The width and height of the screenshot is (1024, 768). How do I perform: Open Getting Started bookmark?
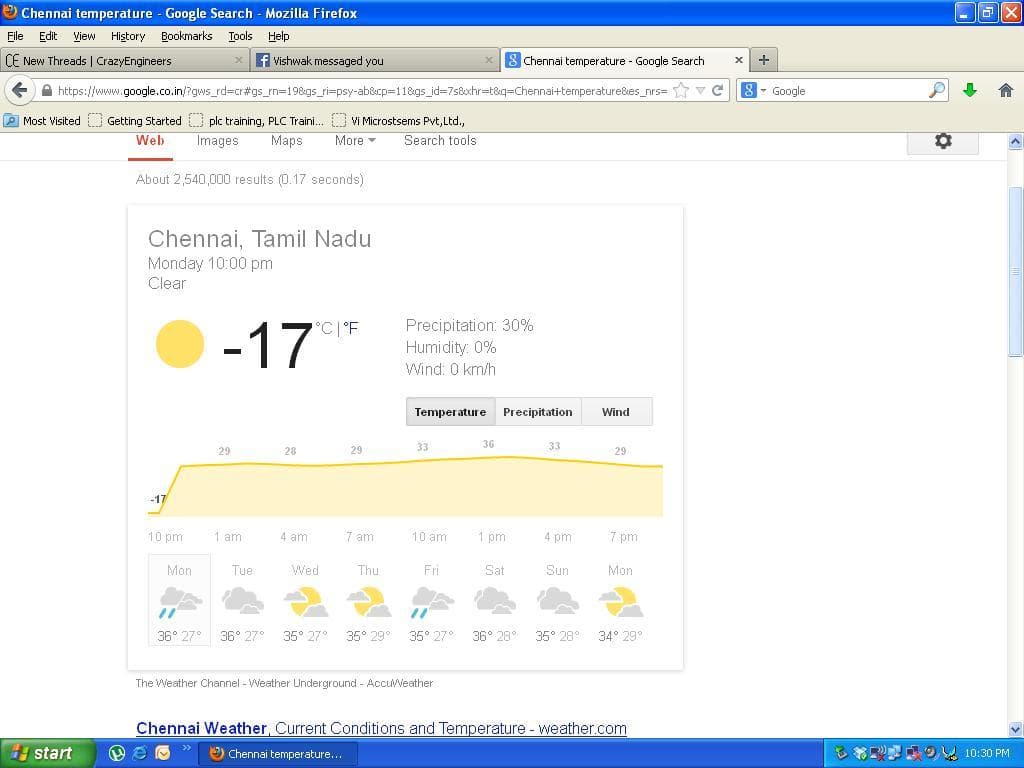pyautogui.click(x=135, y=121)
